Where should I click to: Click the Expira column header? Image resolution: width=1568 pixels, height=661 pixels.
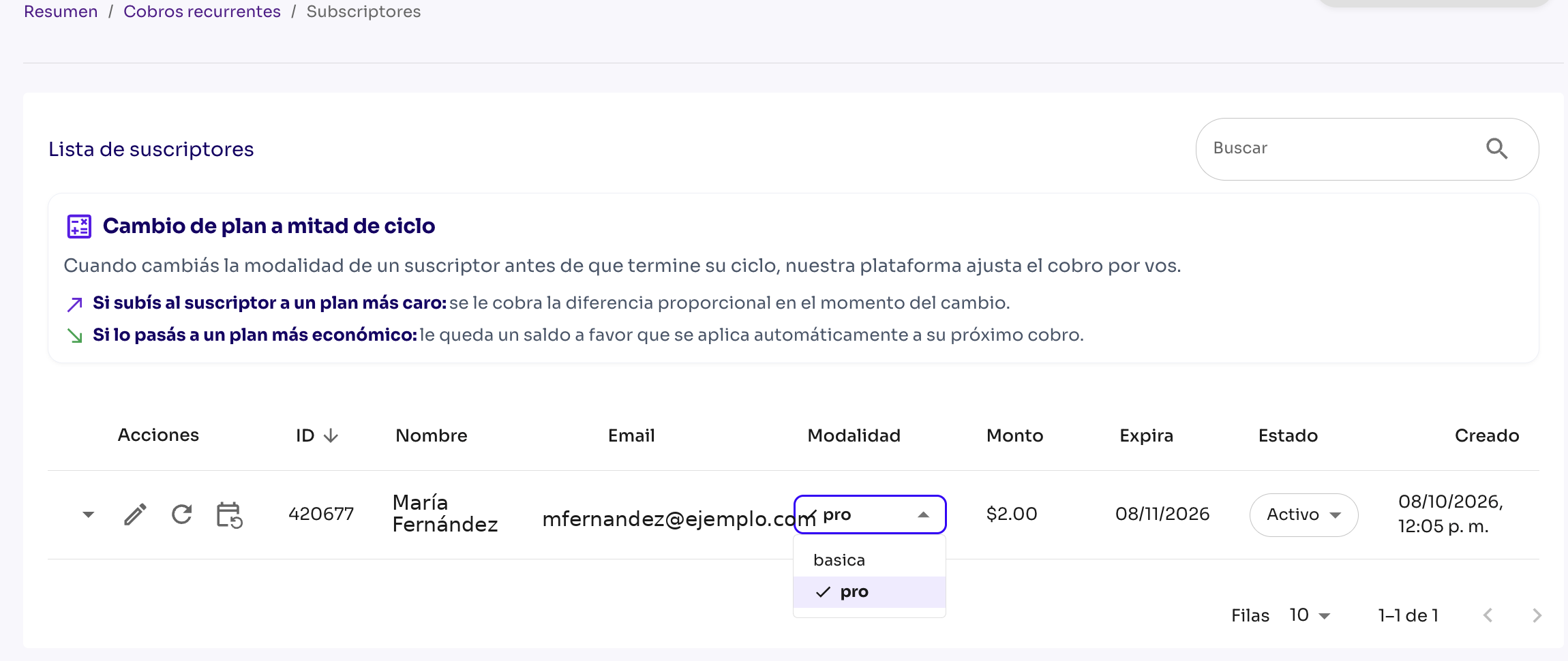click(1146, 435)
